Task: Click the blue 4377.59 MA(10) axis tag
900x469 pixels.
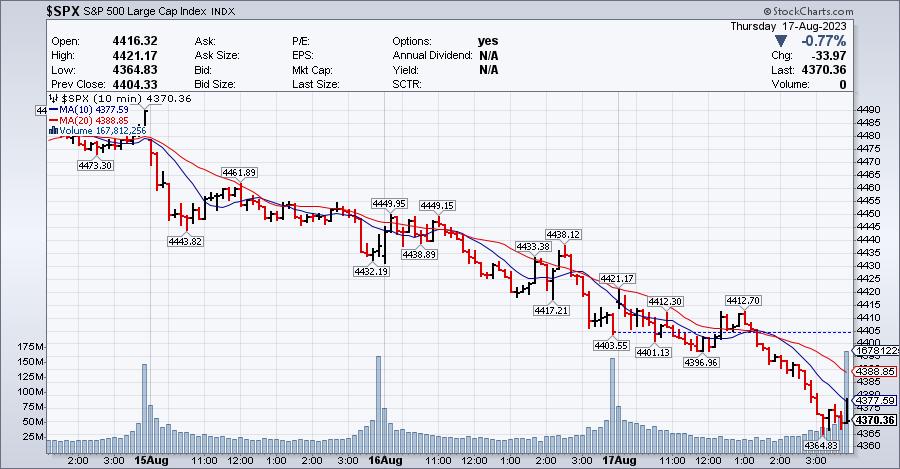Action: pyautogui.click(x=876, y=400)
